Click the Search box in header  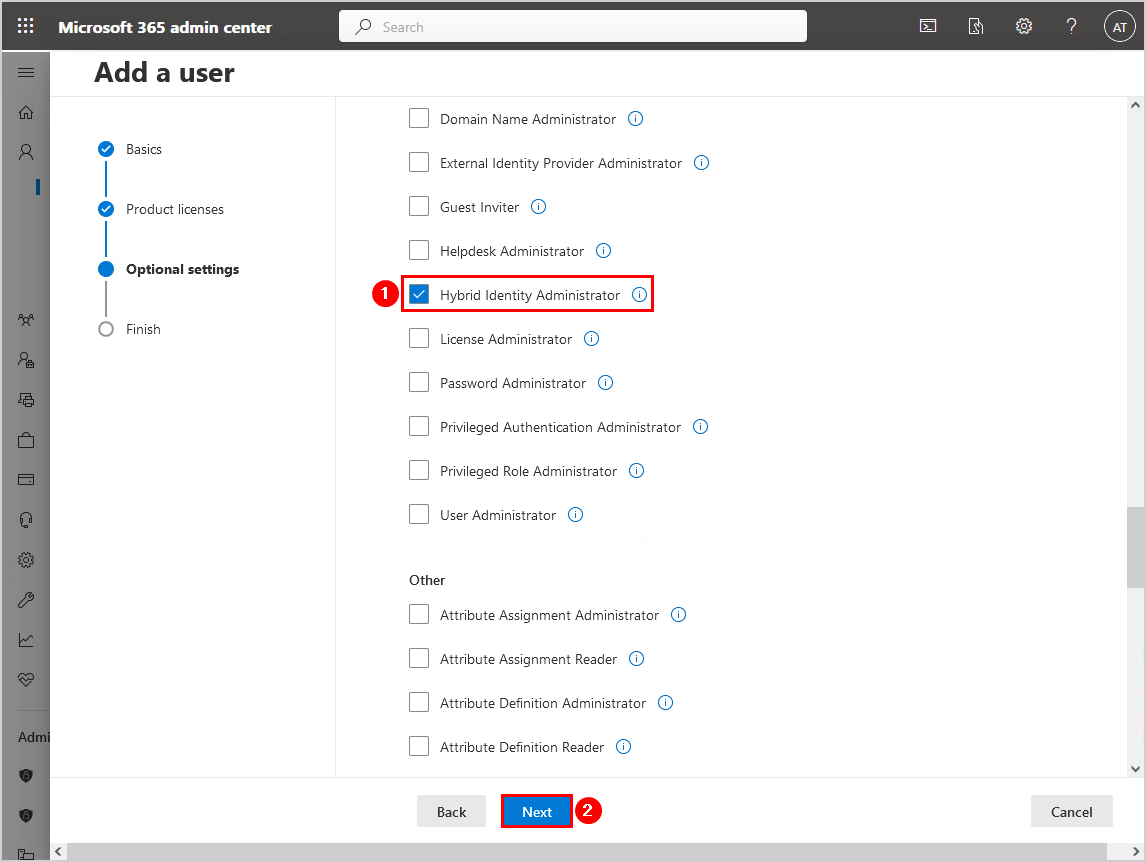[573, 27]
